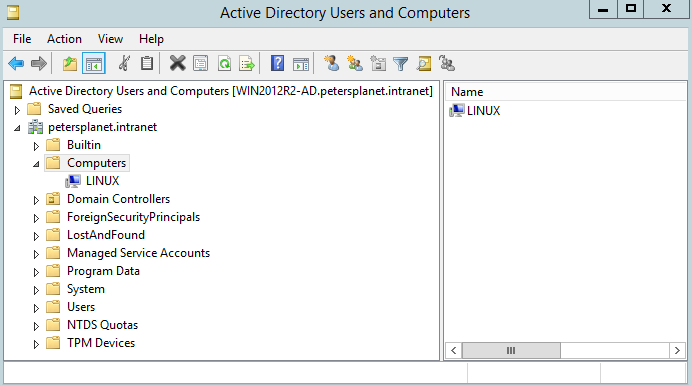This screenshot has height=386, width=692.
Task: Select the NTDS Quotas label
Action: coord(102,325)
